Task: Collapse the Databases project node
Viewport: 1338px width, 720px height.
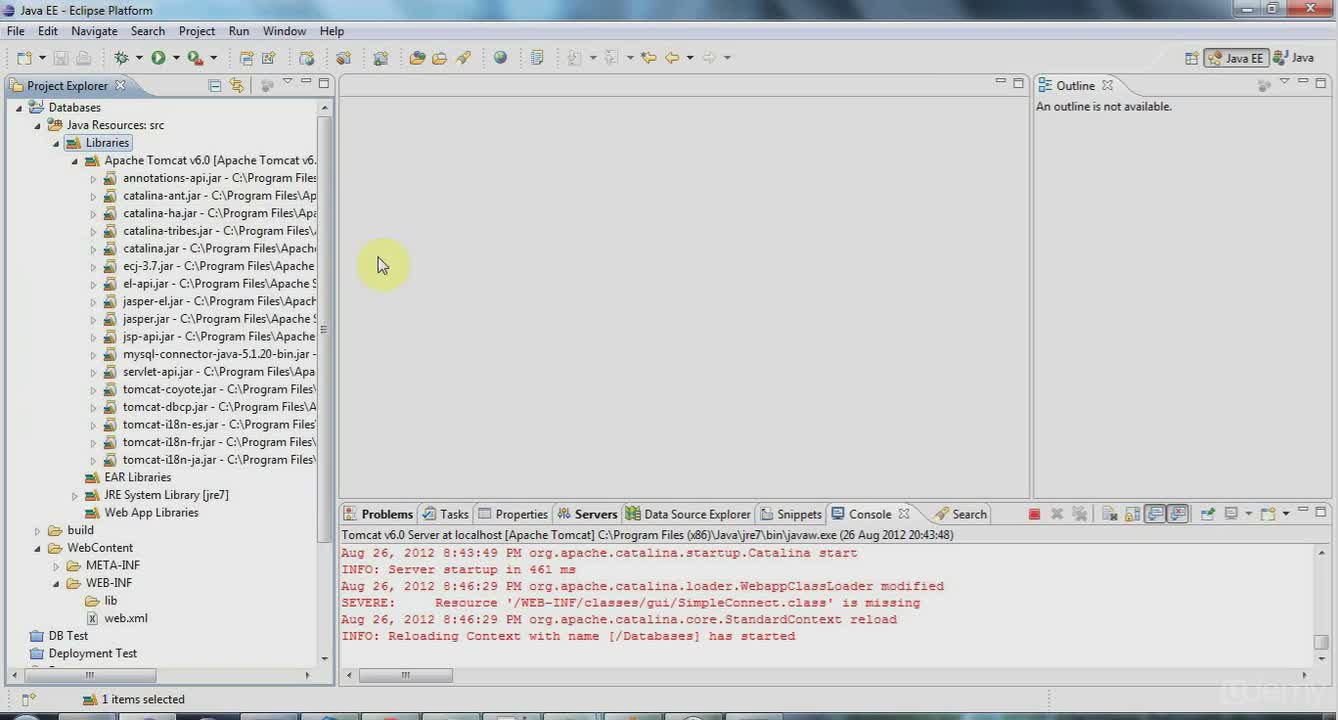Action: (x=19, y=108)
